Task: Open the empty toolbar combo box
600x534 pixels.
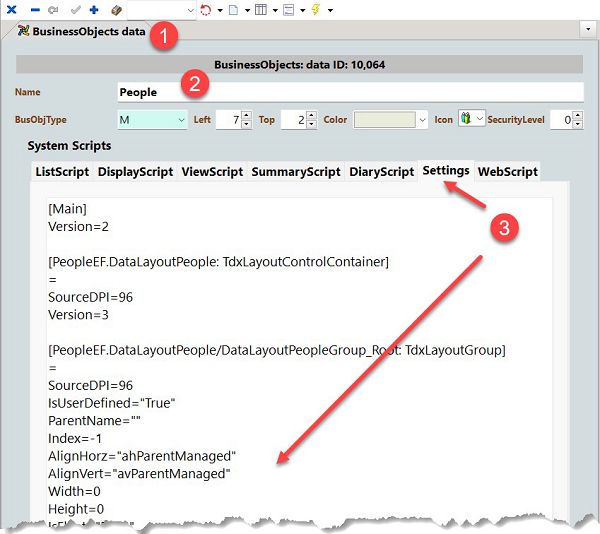Action: (x=161, y=10)
